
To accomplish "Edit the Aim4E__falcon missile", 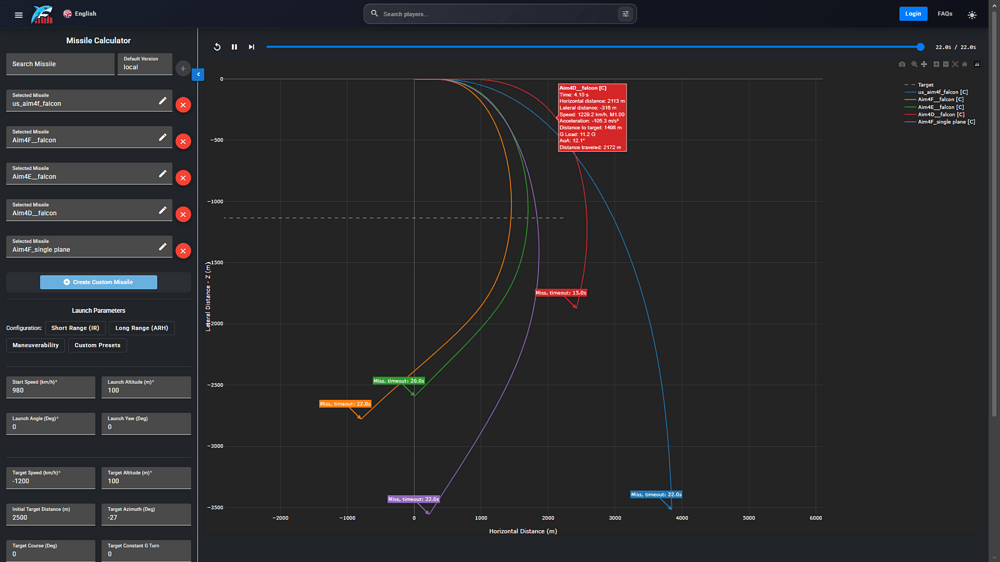I will 163,174.
